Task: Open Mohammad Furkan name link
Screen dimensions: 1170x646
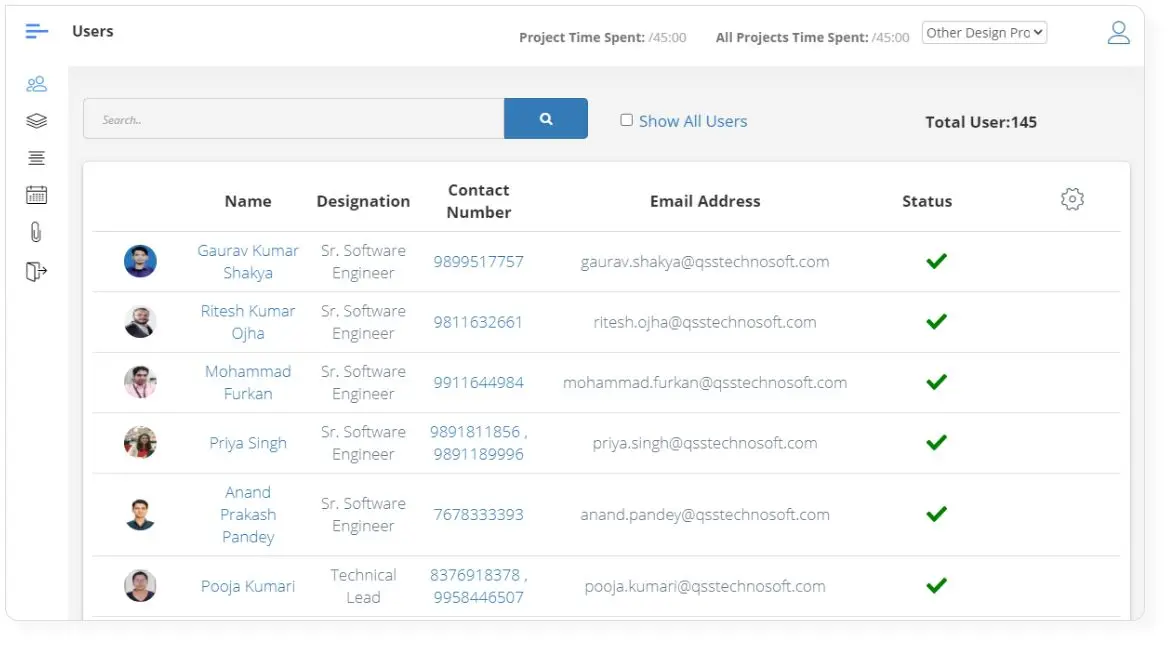Action: pyautogui.click(x=248, y=382)
